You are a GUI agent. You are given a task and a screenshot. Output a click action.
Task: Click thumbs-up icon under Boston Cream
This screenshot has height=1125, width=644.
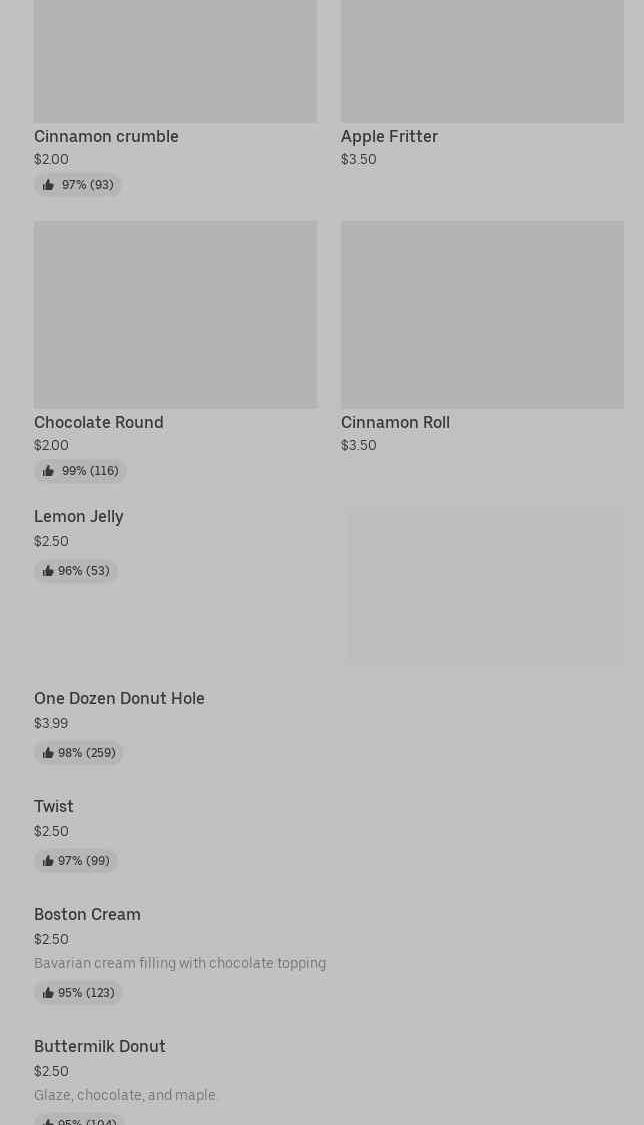pyautogui.click(x=48, y=993)
